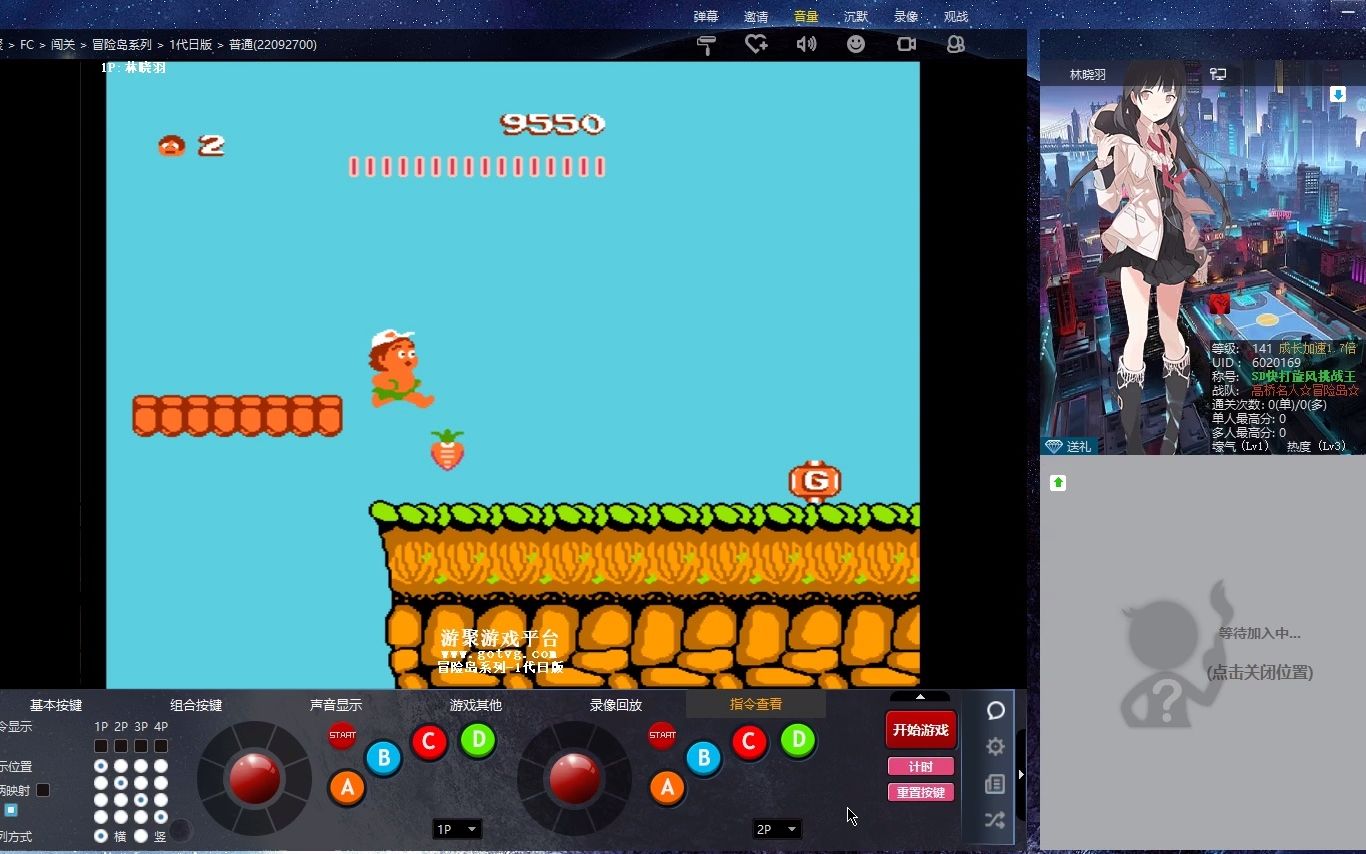
Task: Open the 1P player dropdown
Action: [457, 829]
